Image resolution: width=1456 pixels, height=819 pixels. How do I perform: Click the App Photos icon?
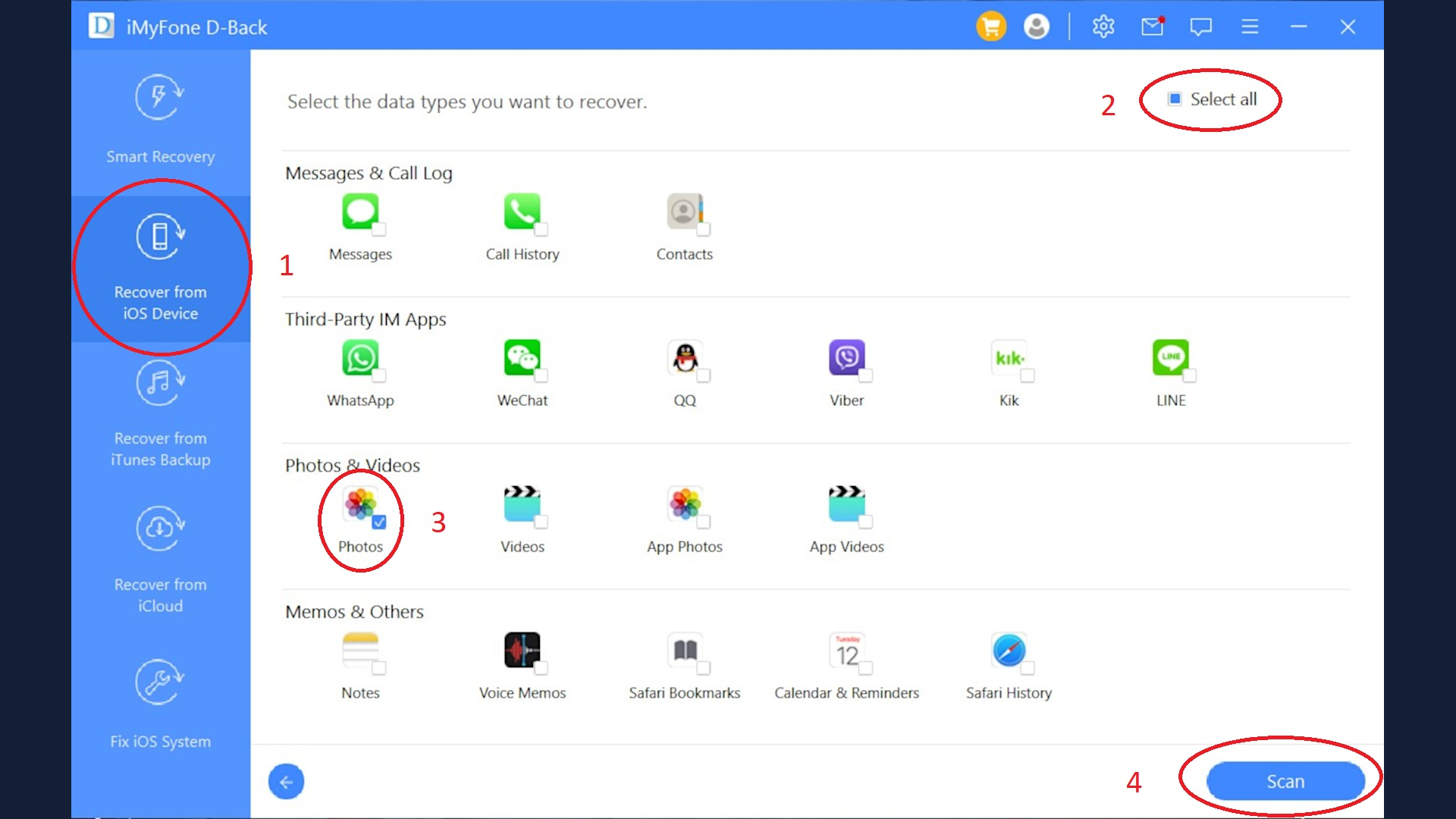click(x=685, y=504)
